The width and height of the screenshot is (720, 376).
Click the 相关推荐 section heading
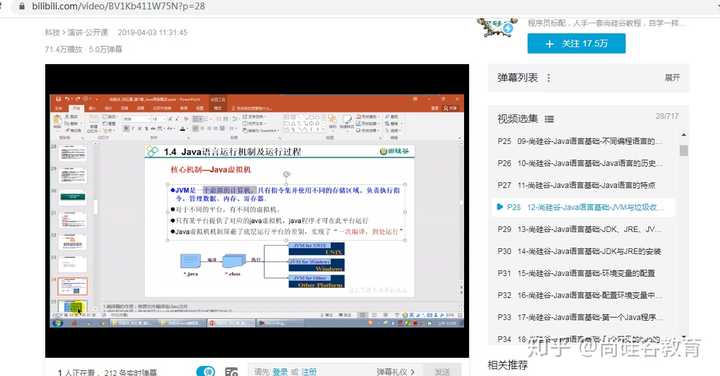tap(507, 365)
